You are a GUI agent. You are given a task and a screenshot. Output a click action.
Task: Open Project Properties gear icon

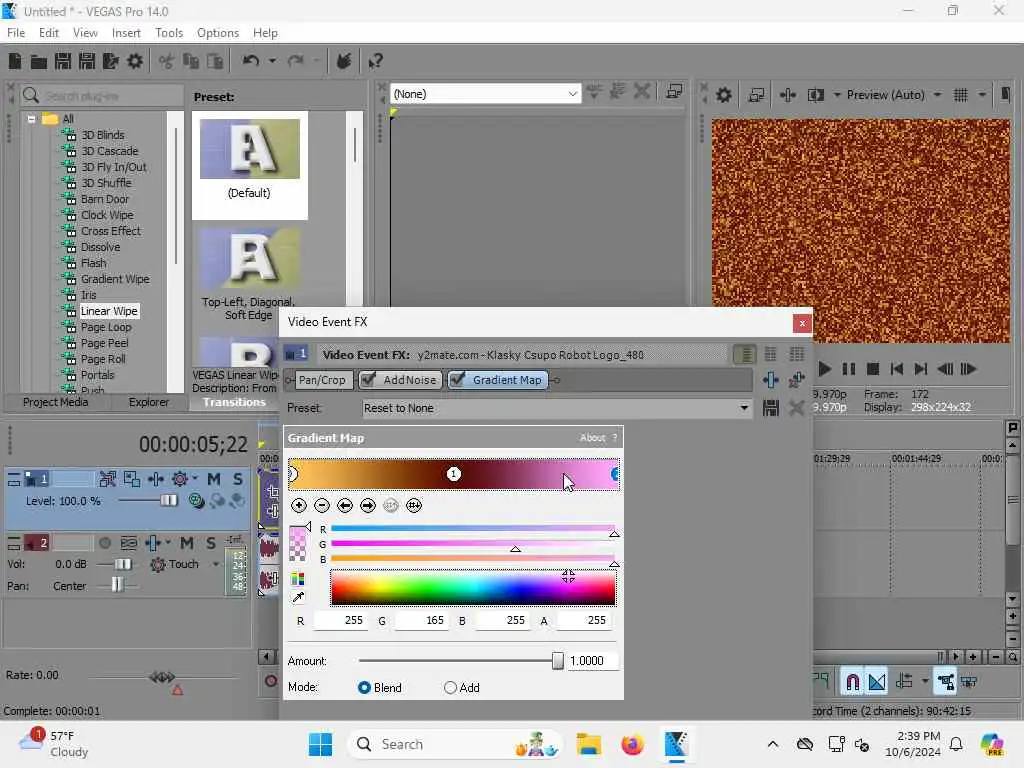click(x=135, y=61)
